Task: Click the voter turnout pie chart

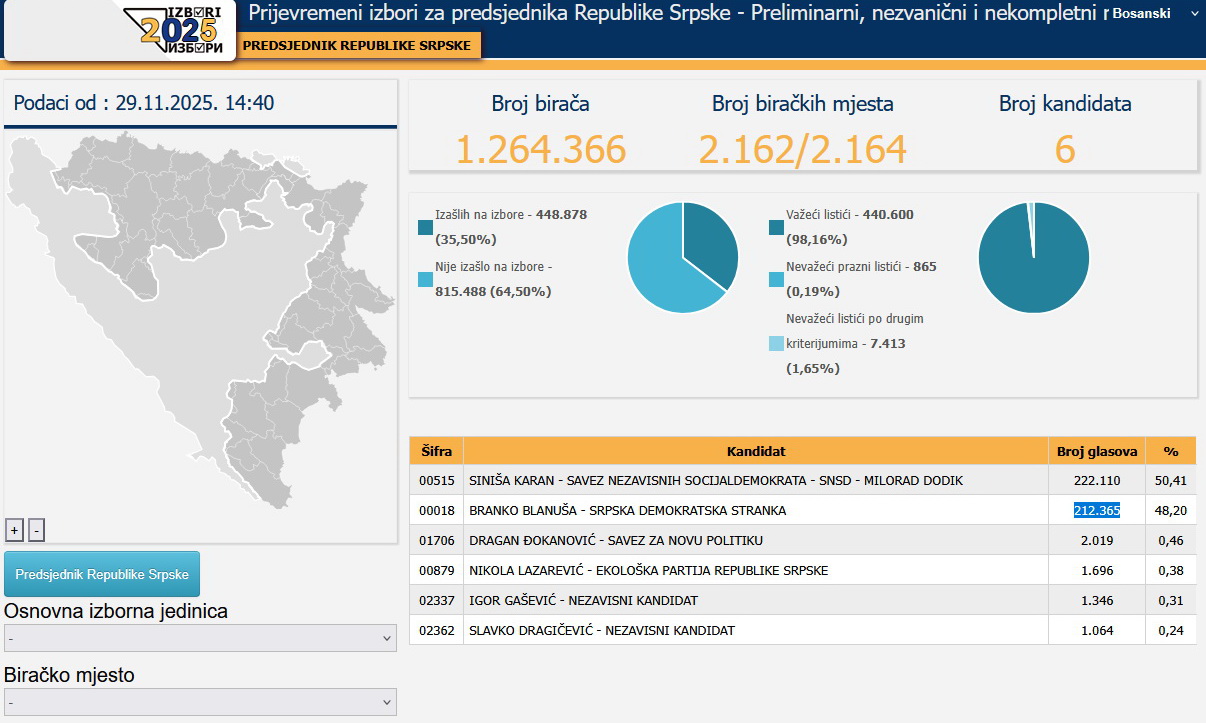Action: pyautogui.click(x=683, y=257)
